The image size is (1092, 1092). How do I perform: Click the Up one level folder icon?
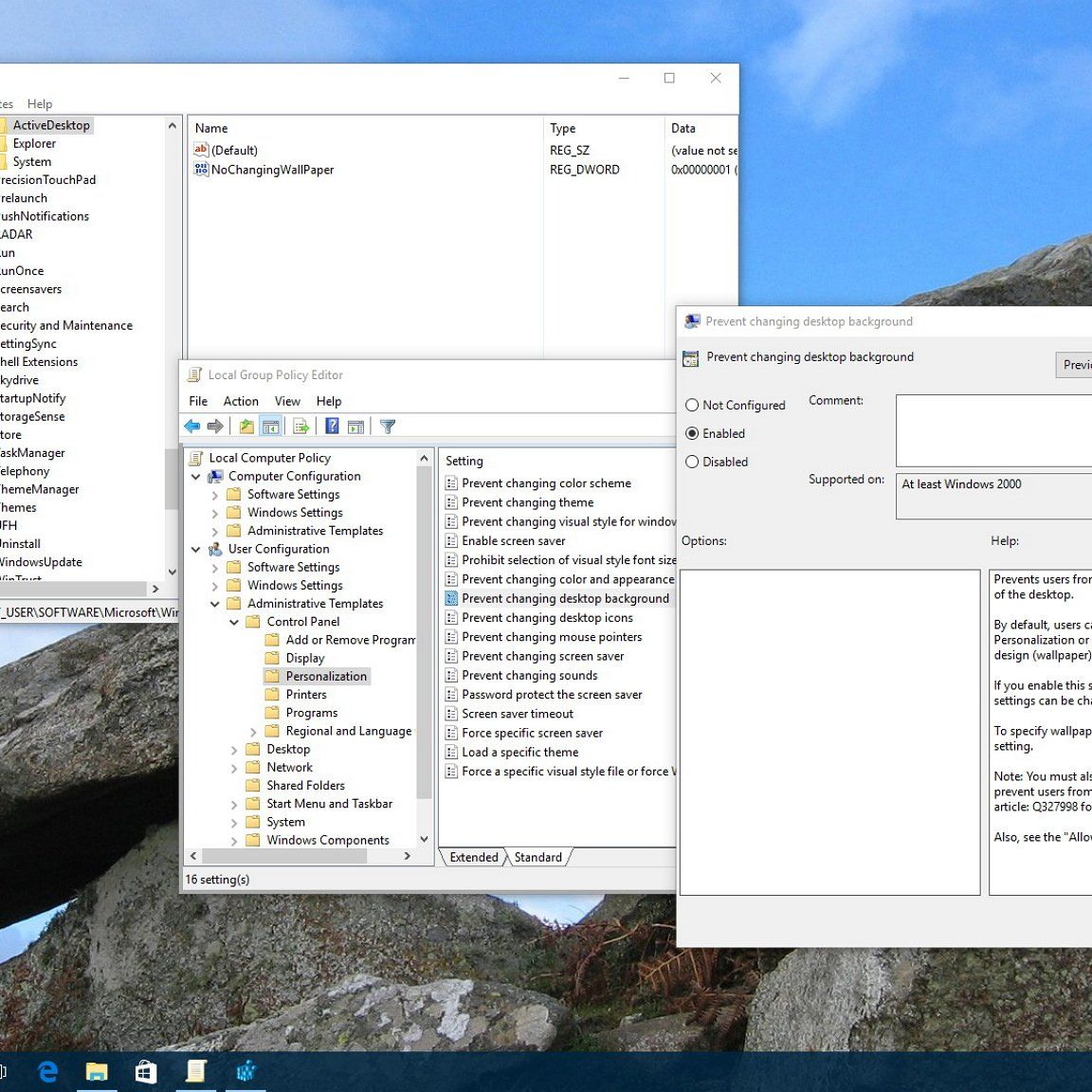coord(246,427)
